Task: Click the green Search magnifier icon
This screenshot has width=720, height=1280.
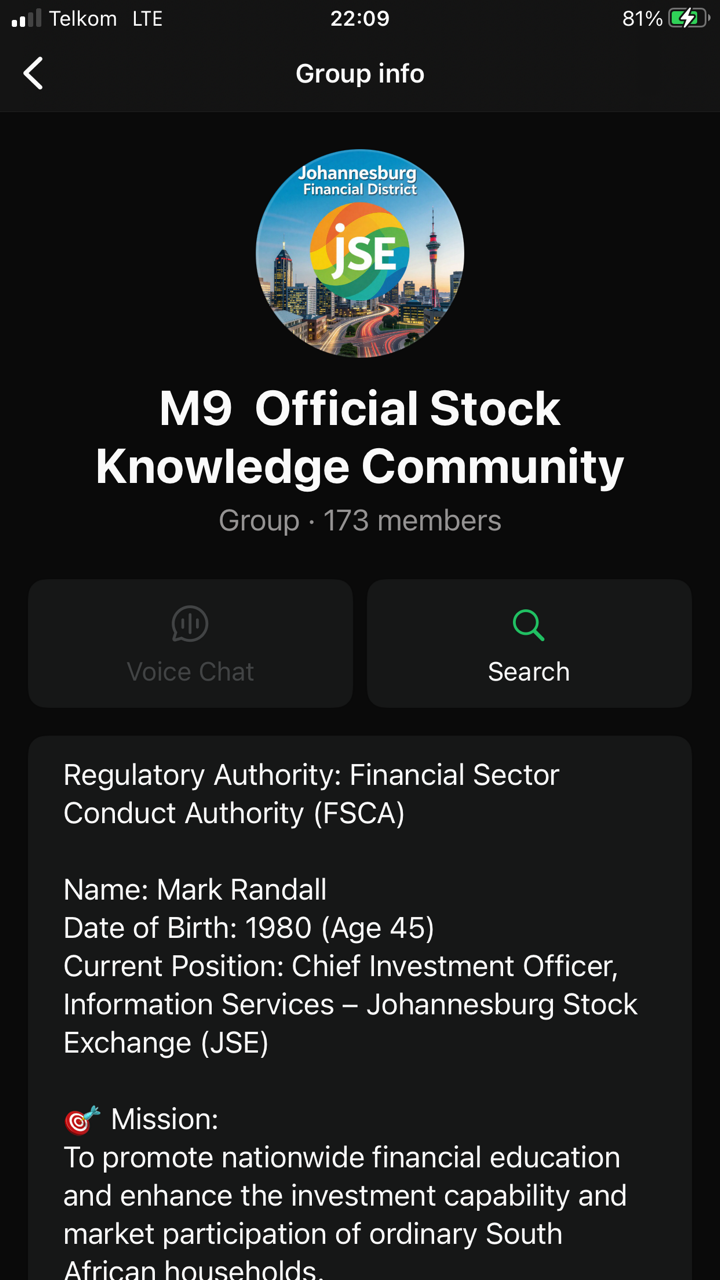Action: tap(528, 625)
